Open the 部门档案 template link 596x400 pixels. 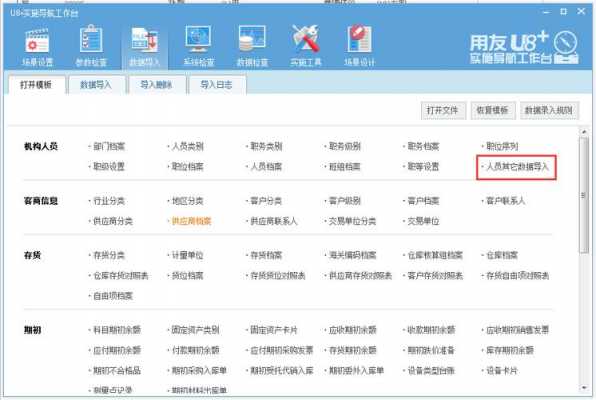(x=109, y=146)
